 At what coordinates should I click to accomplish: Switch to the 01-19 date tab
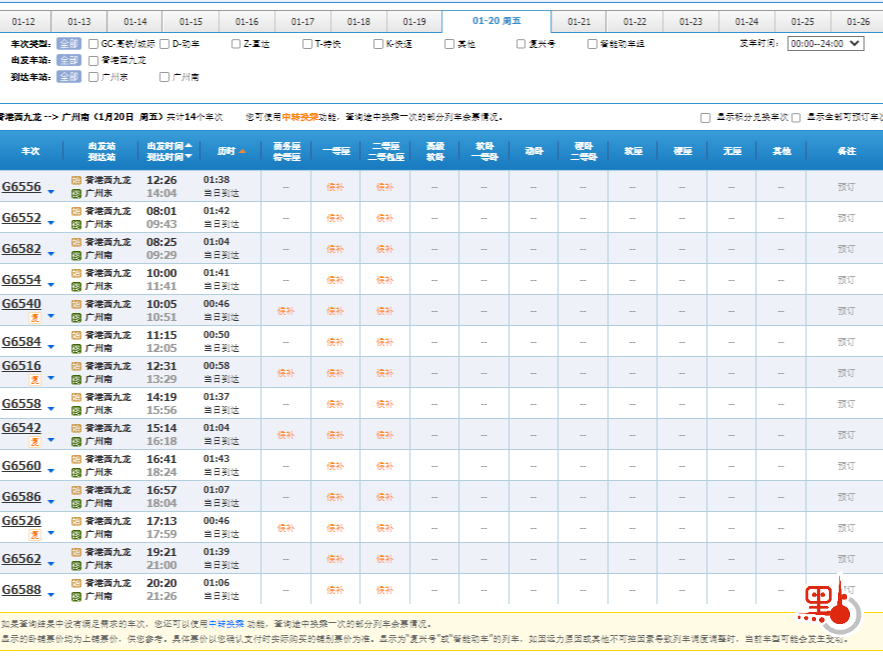(414, 22)
